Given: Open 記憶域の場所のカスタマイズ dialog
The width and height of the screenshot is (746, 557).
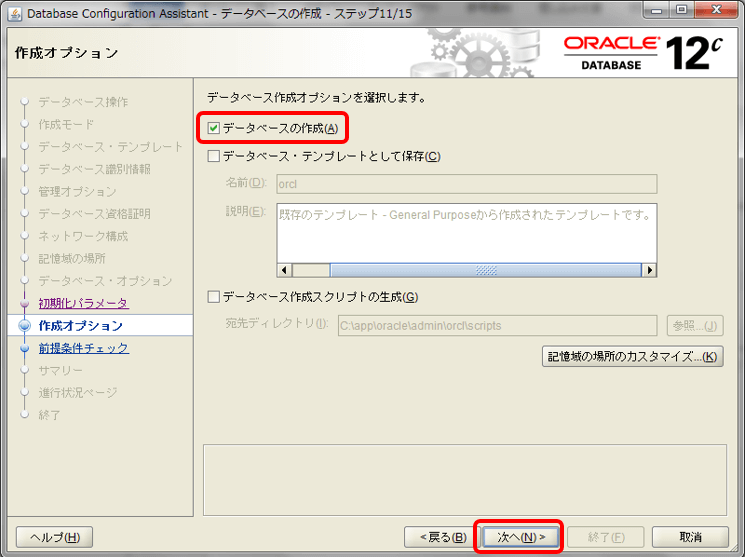Looking at the screenshot, I should coord(632,356).
